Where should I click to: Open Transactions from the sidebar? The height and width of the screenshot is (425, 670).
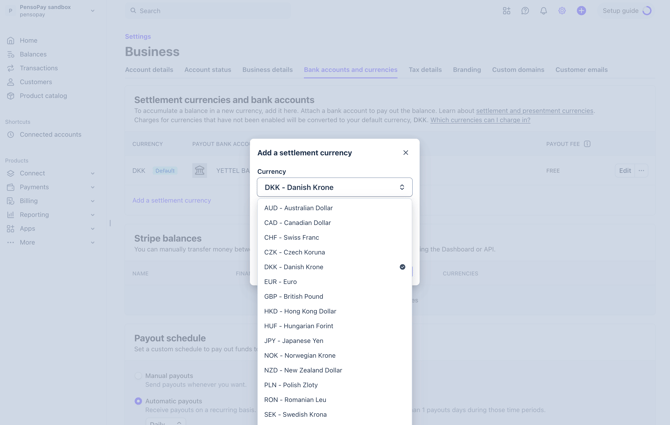coord(38,68)
